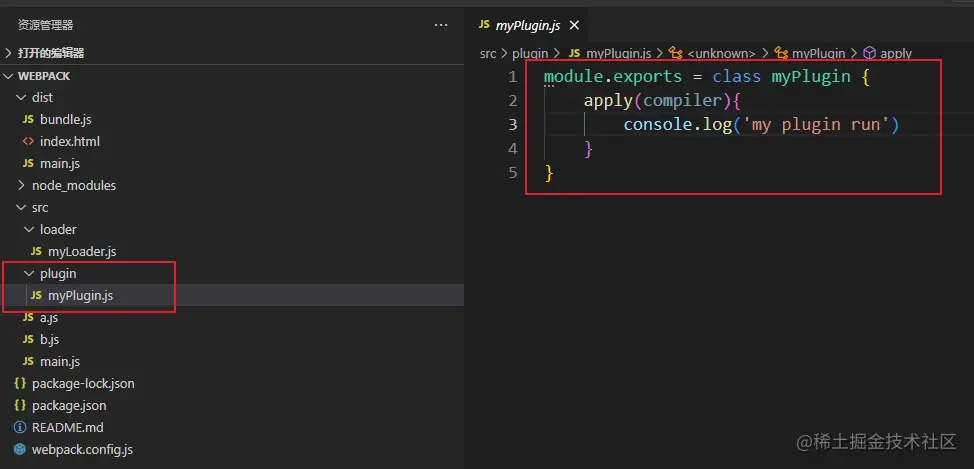Click line number 3 in the gutter
This screenshot has width=974, height=469.
point(512,125)
